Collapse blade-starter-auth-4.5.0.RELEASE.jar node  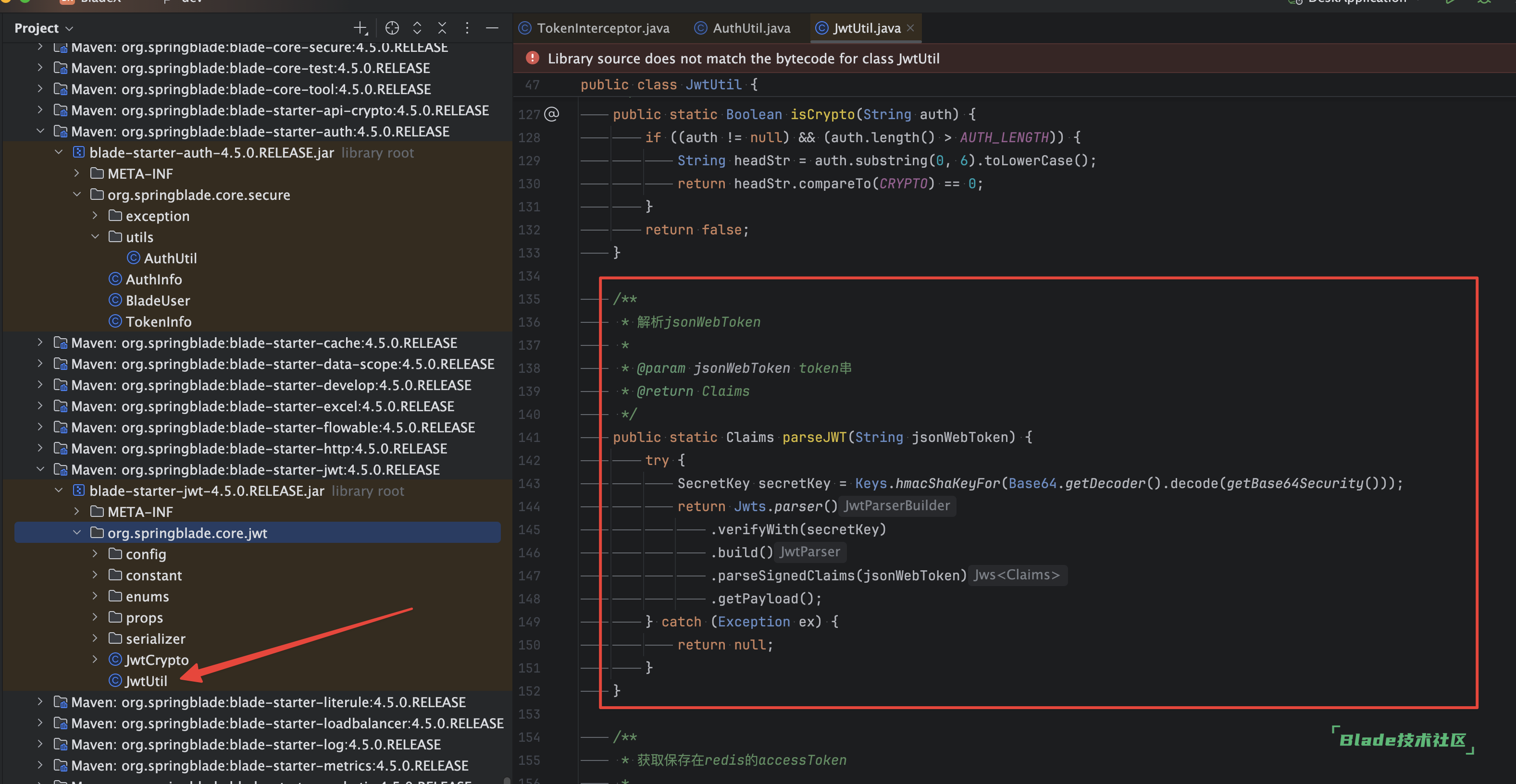pos(58,152)
